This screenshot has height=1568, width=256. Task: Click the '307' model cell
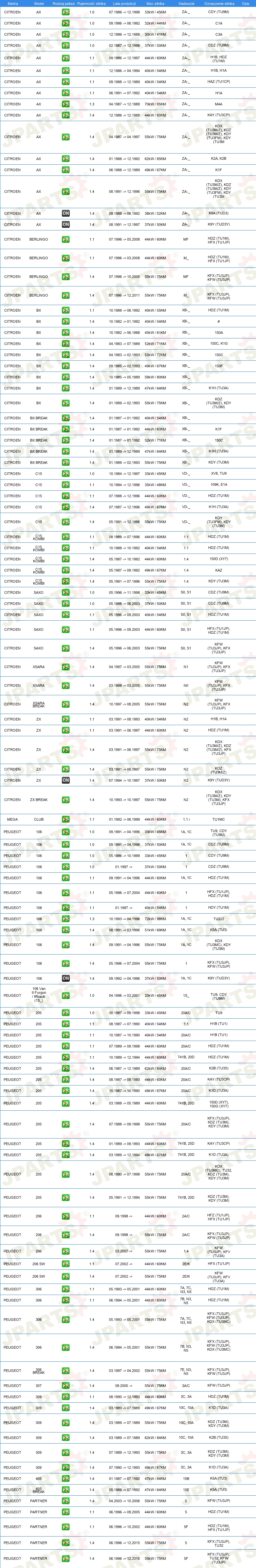39,1385
